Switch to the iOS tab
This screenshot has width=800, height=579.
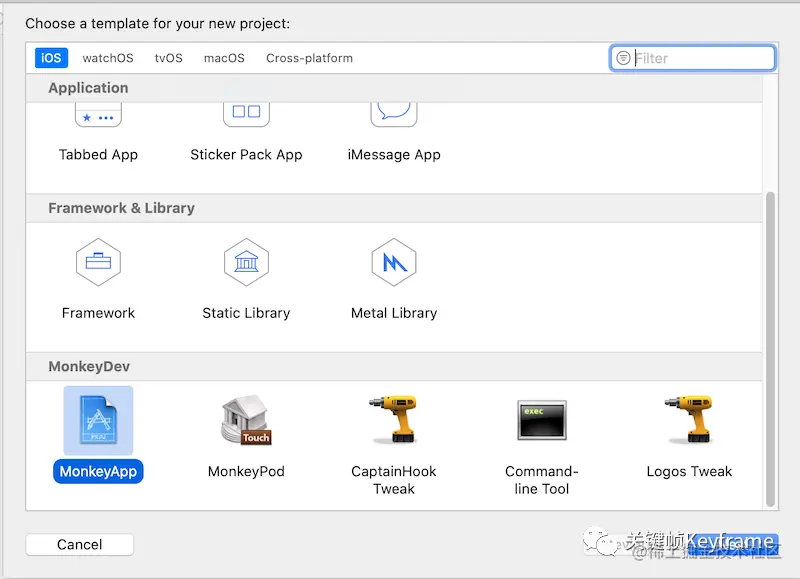pos(51,58)
